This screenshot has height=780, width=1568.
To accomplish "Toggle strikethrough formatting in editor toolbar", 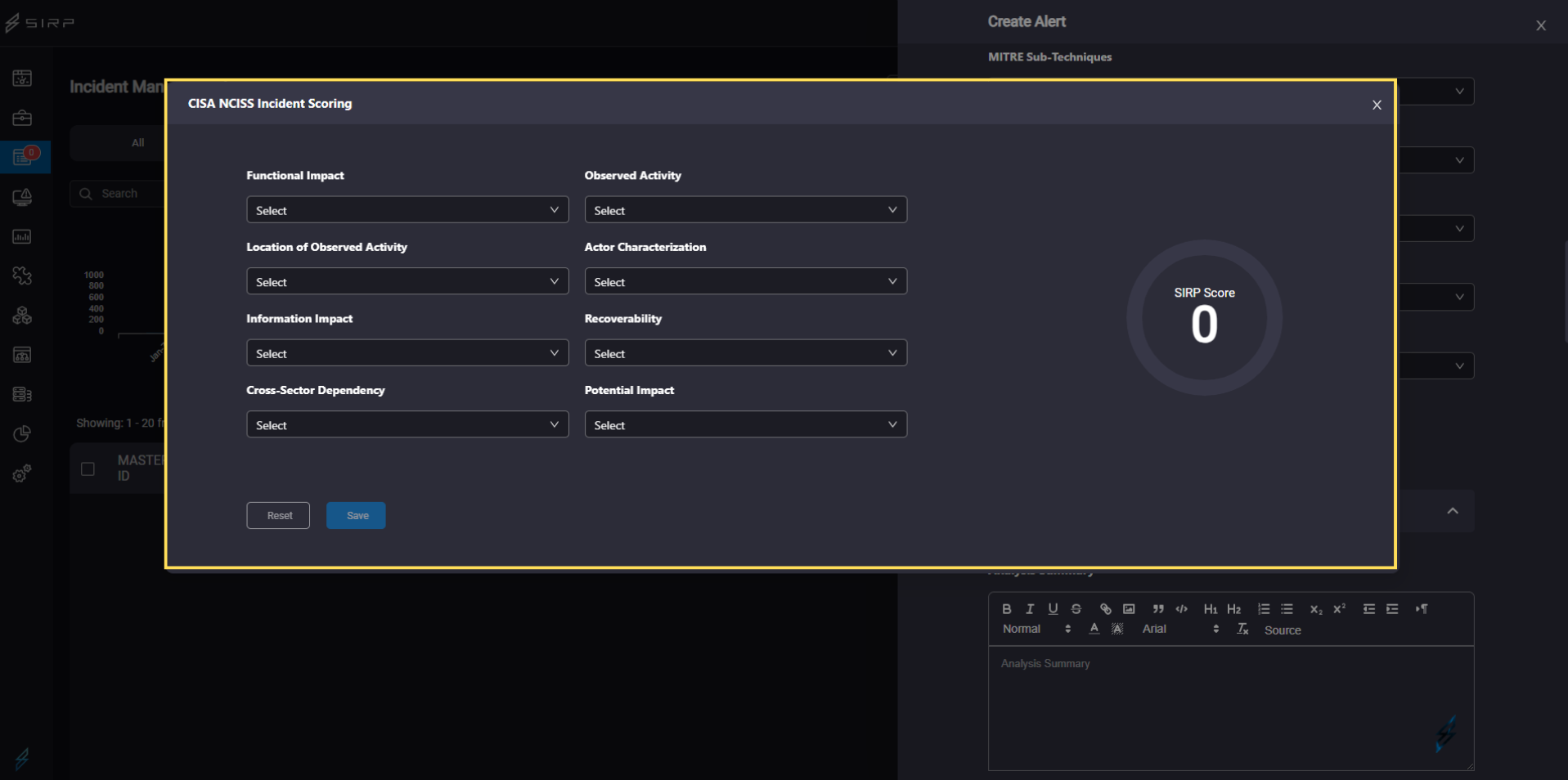I will pyautogui.click(x=1076, y=609).
